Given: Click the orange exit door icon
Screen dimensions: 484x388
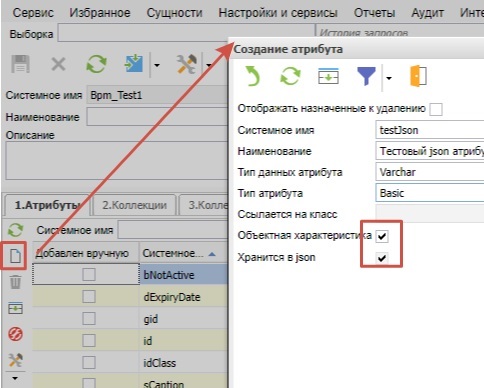Looking at the screenshot, I should coord(418,76).
